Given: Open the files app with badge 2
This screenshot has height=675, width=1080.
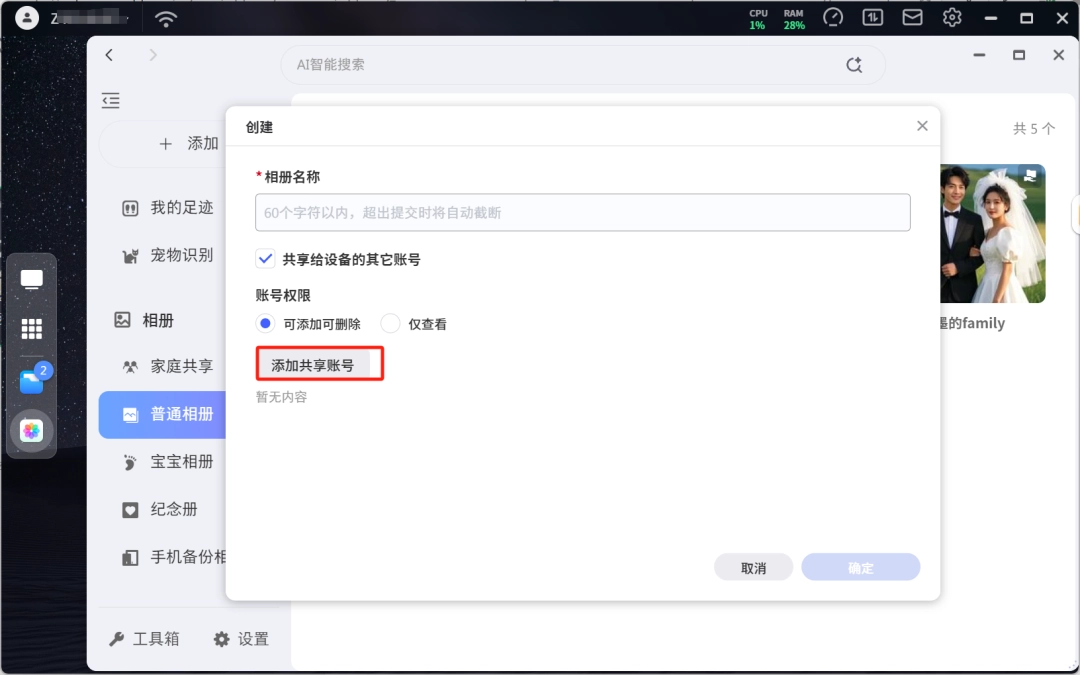Looking at the screenshot, I should (x=32, y=380).
